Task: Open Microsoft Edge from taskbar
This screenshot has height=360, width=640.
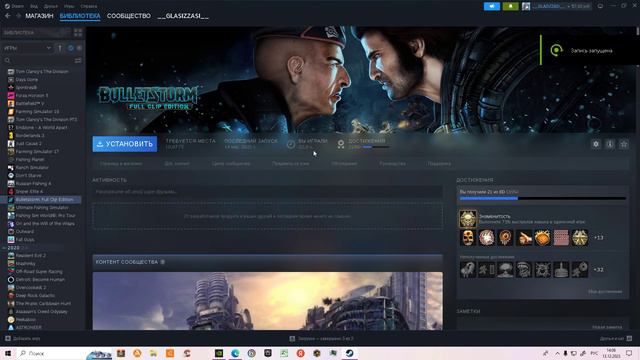Action: (x=235, y=353)
